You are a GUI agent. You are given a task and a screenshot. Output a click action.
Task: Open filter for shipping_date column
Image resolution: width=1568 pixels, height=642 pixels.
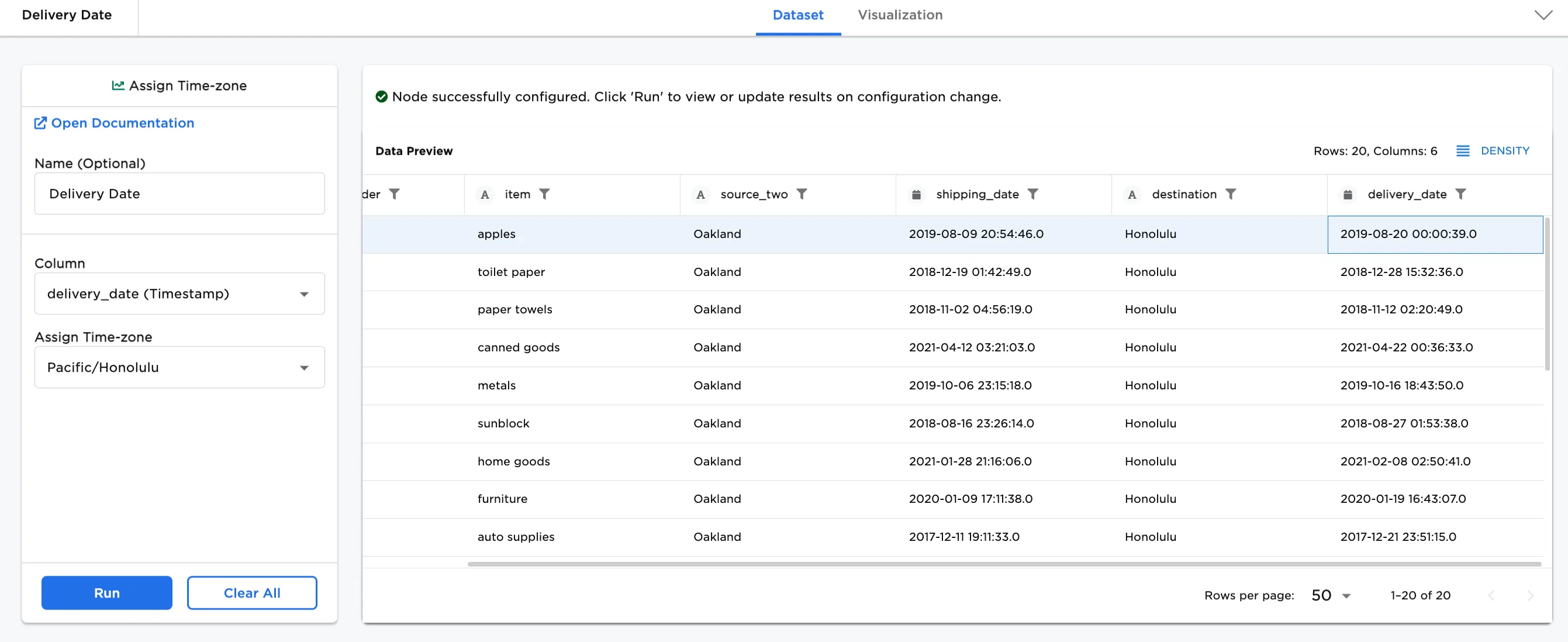click(x=1032, y=194)
